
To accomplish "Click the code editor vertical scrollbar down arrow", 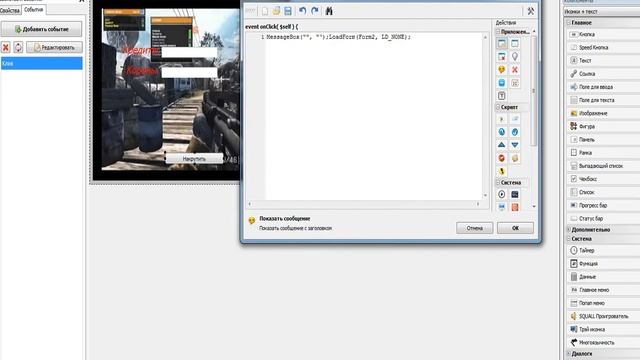I will 485,196.
